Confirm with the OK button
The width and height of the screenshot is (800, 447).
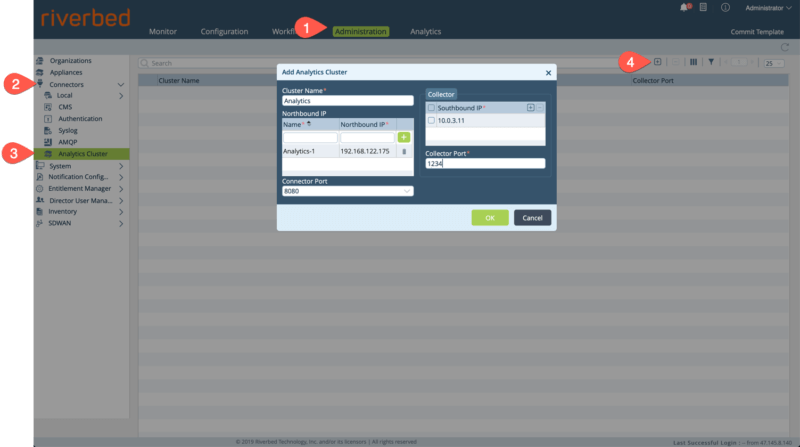490,218
